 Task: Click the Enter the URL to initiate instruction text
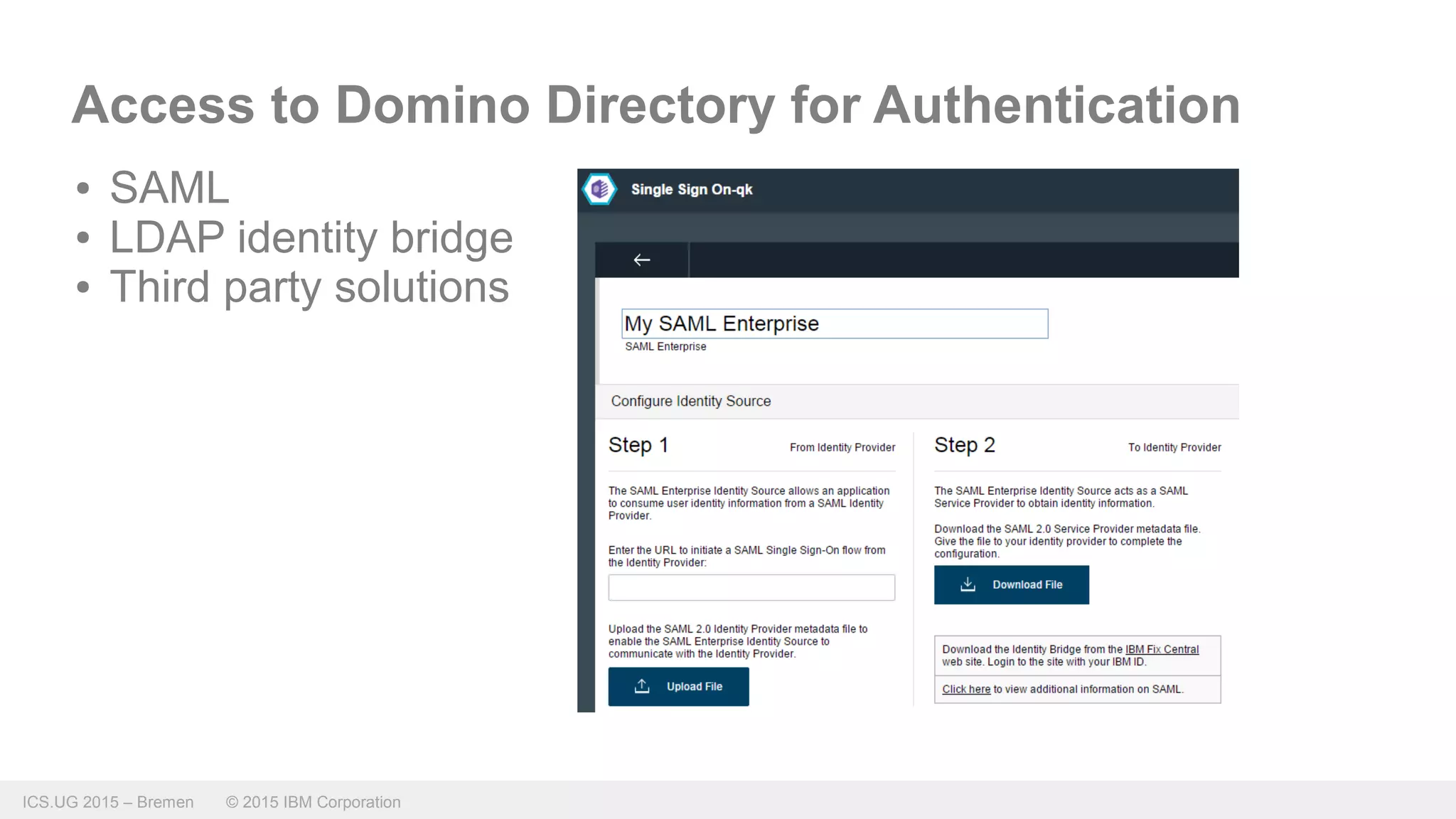point(746,556)
